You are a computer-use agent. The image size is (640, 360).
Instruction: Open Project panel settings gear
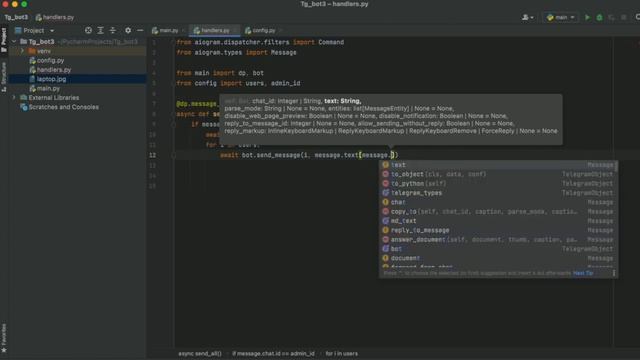pos(128,30)
